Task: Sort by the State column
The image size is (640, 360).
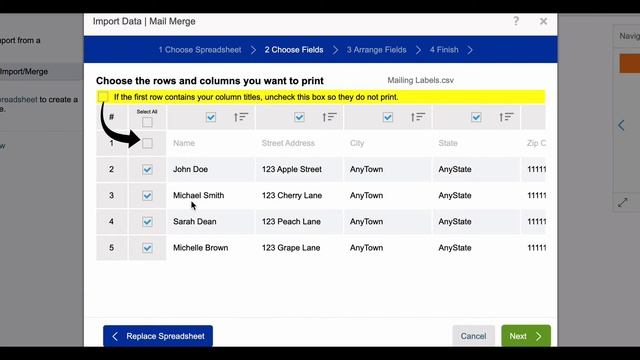Action: coord(506,118)
